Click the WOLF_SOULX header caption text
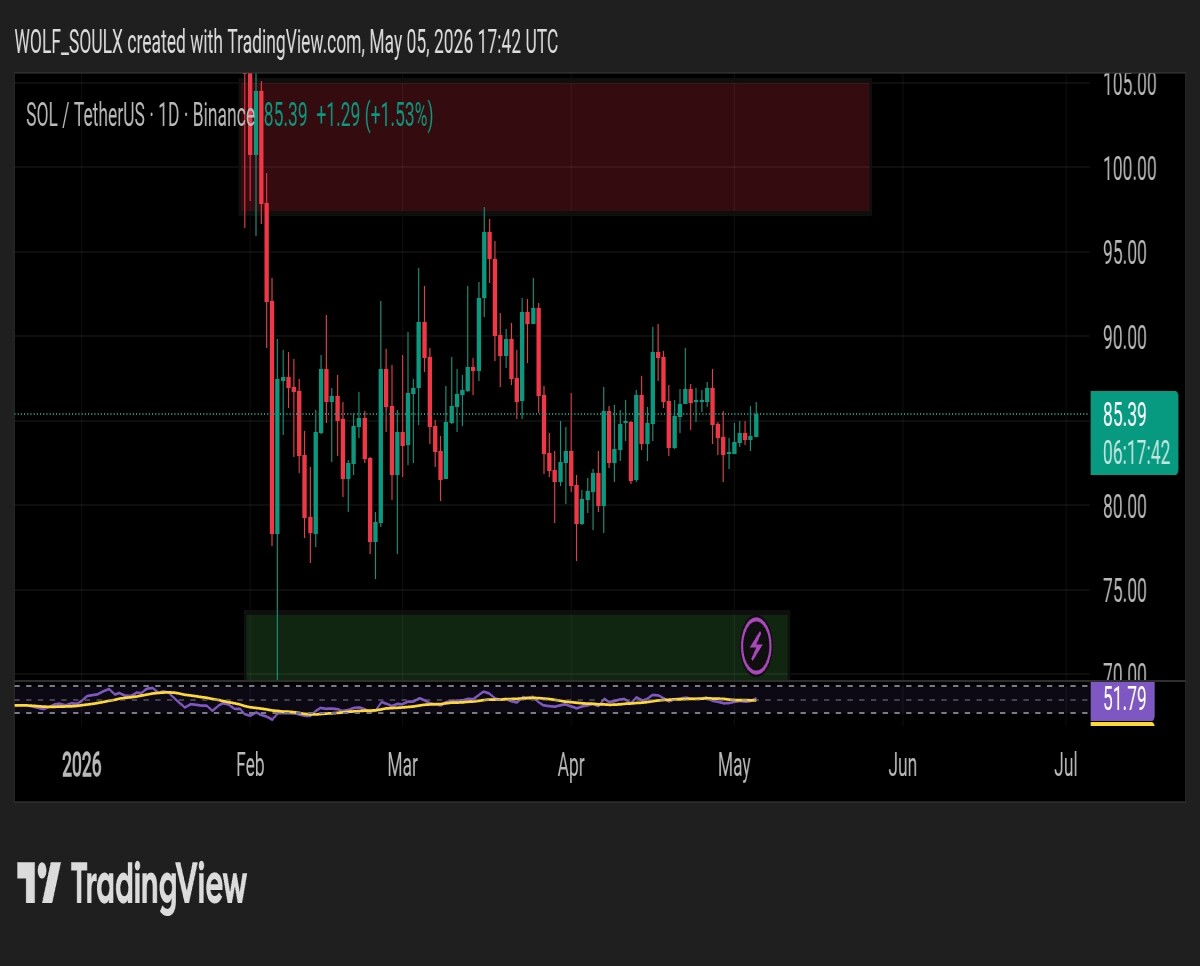 click(x=286, y=42)
